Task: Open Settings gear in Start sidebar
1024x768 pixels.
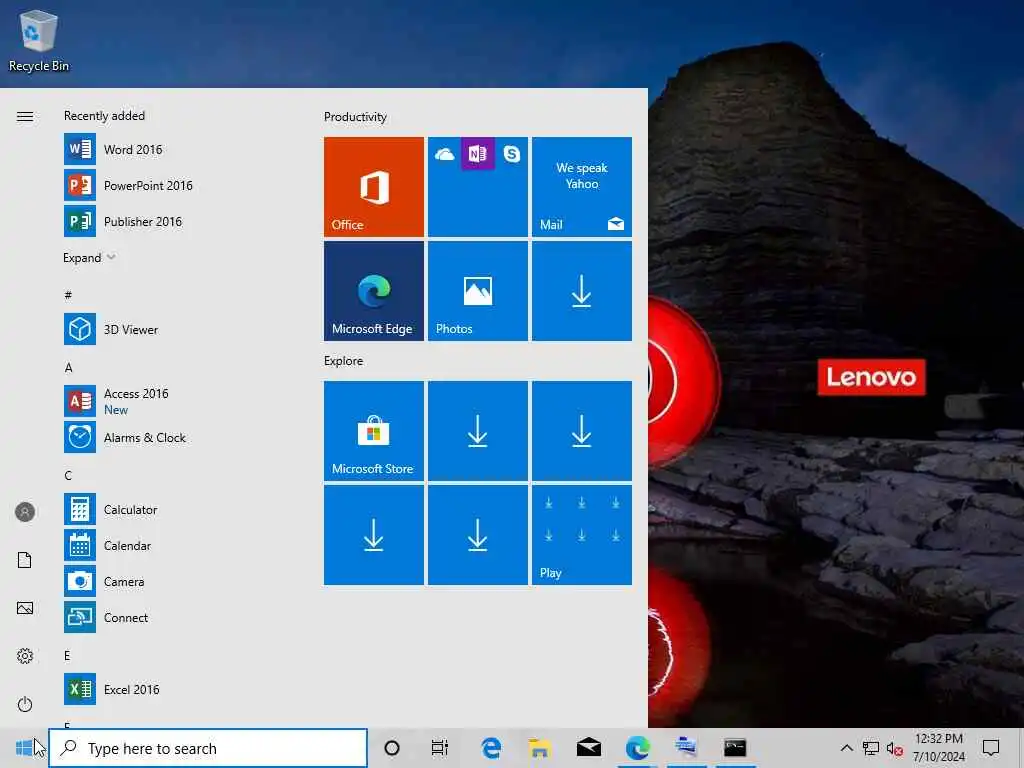Action: (x=25, y=656)
